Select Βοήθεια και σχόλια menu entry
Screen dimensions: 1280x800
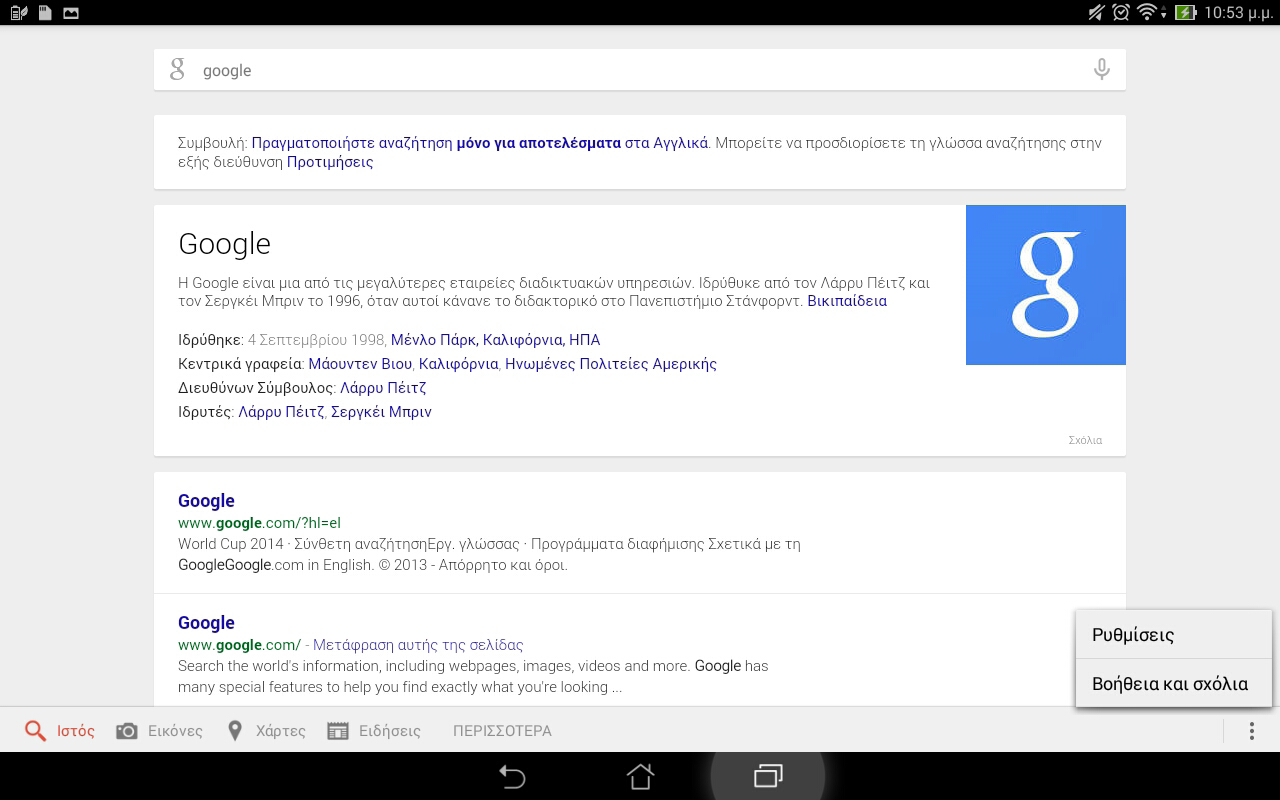1174,684
